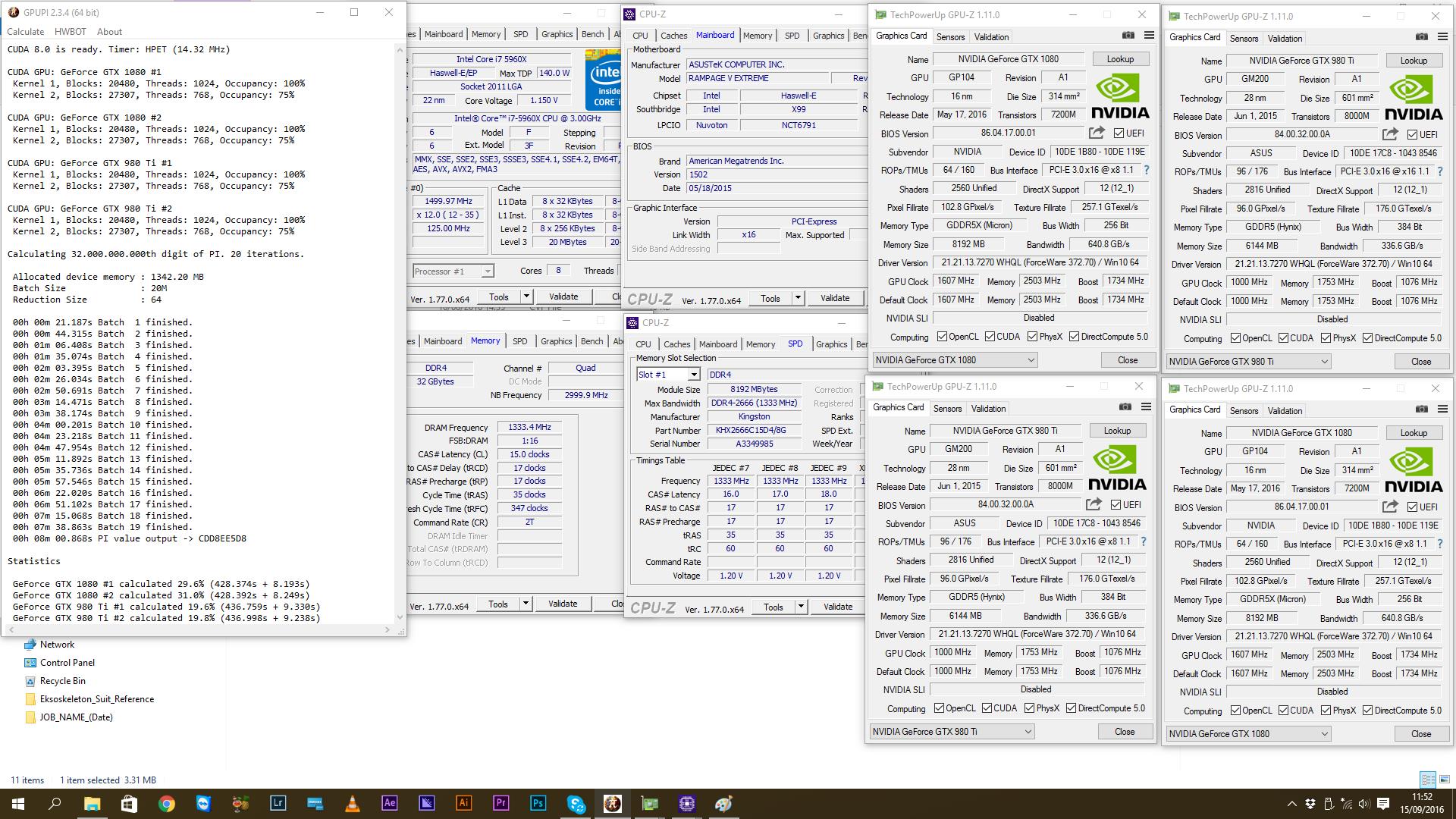Launch Adobe Premiere Pro from the taskbar
The height and width of the screenshot is (819, 1456).
tap(500, 803)
